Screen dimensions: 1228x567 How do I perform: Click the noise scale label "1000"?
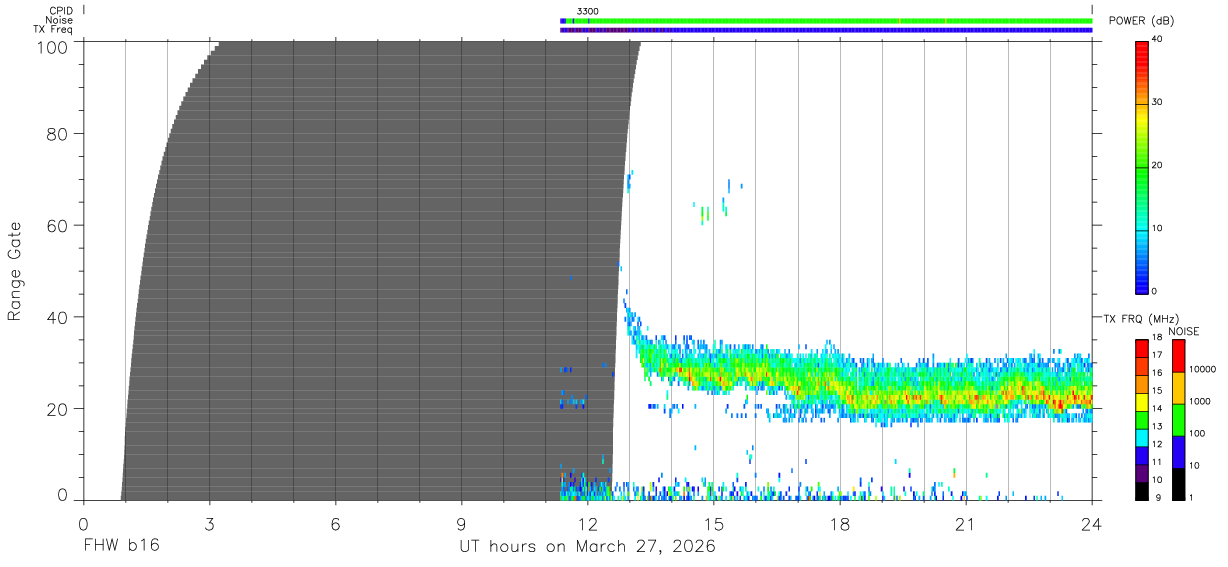[1199, 401]
